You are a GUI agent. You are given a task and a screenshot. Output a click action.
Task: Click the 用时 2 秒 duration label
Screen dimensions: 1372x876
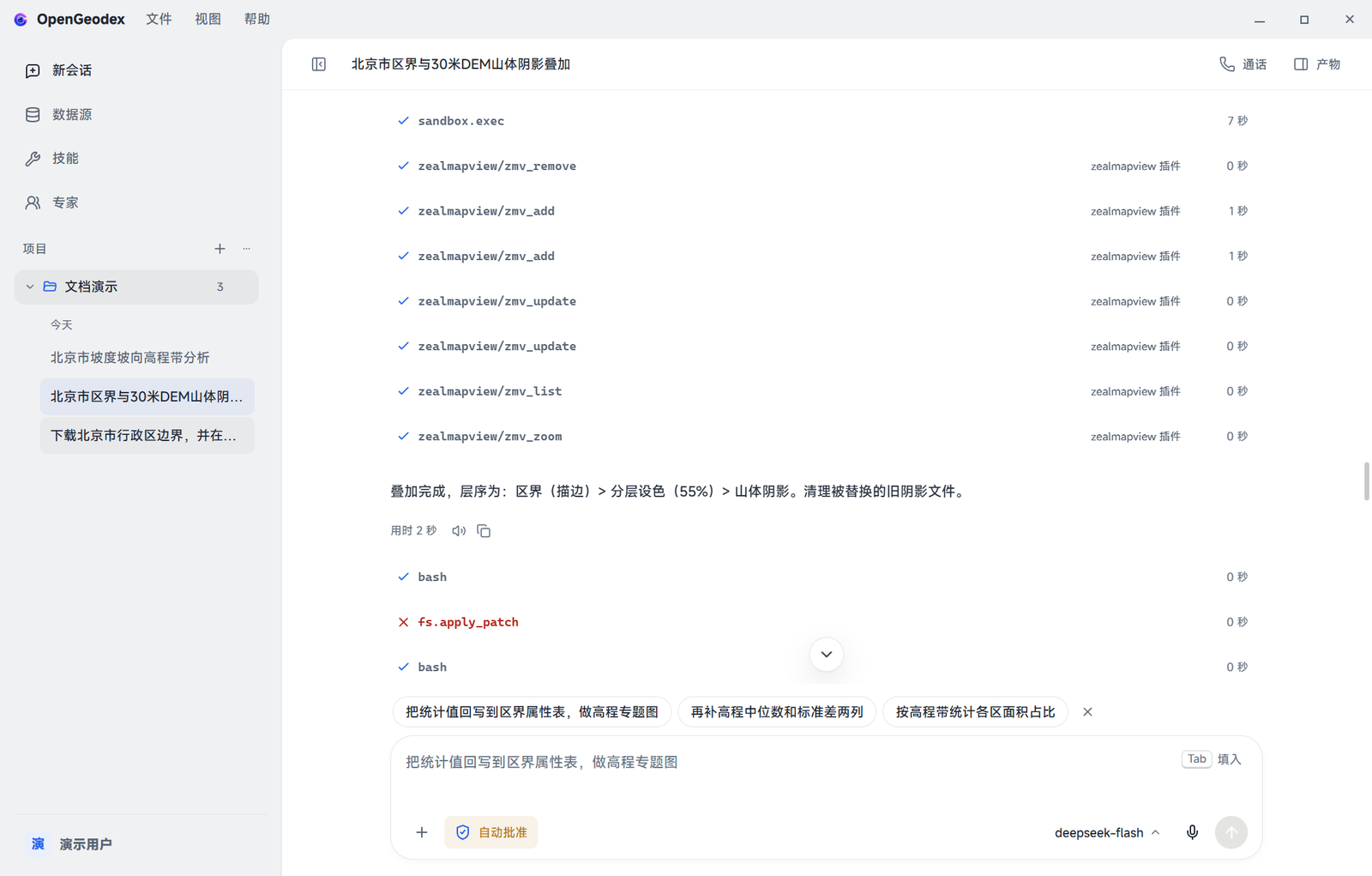pos(413,531)
